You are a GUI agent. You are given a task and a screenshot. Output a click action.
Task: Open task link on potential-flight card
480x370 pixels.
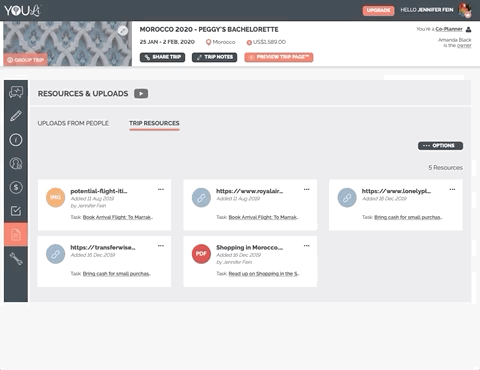118,217
